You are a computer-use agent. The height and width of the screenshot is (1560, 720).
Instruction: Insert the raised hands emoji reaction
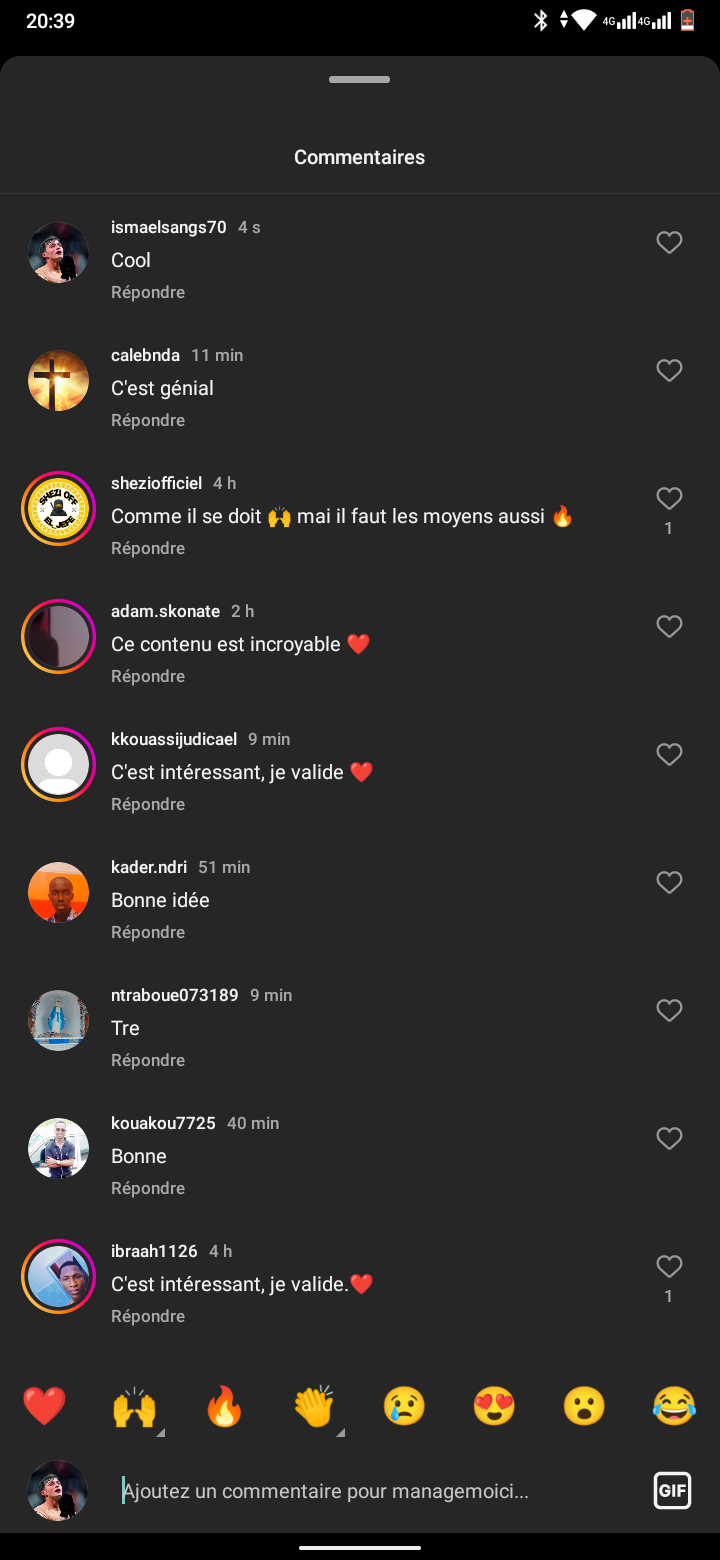tap(134, 1406)
